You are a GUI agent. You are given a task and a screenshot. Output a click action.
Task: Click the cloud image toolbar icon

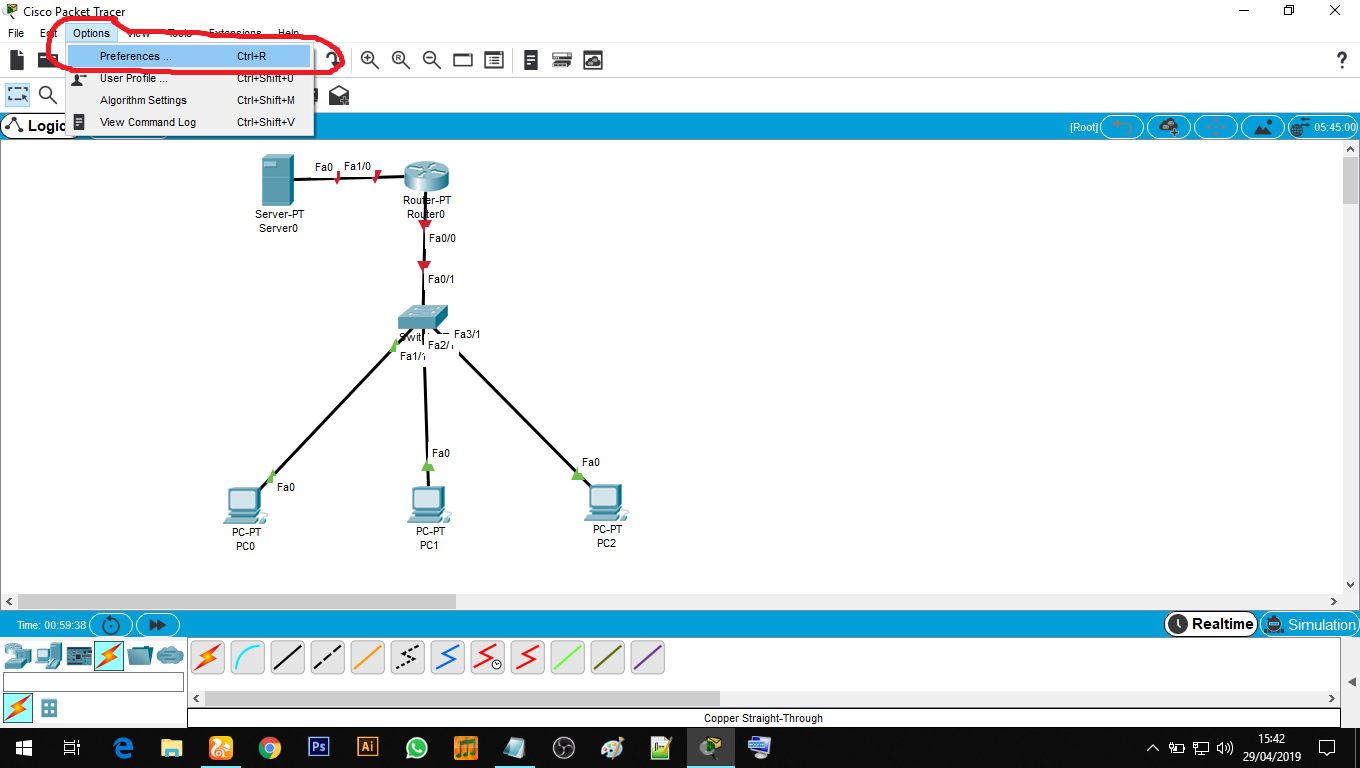coord(593,60)
